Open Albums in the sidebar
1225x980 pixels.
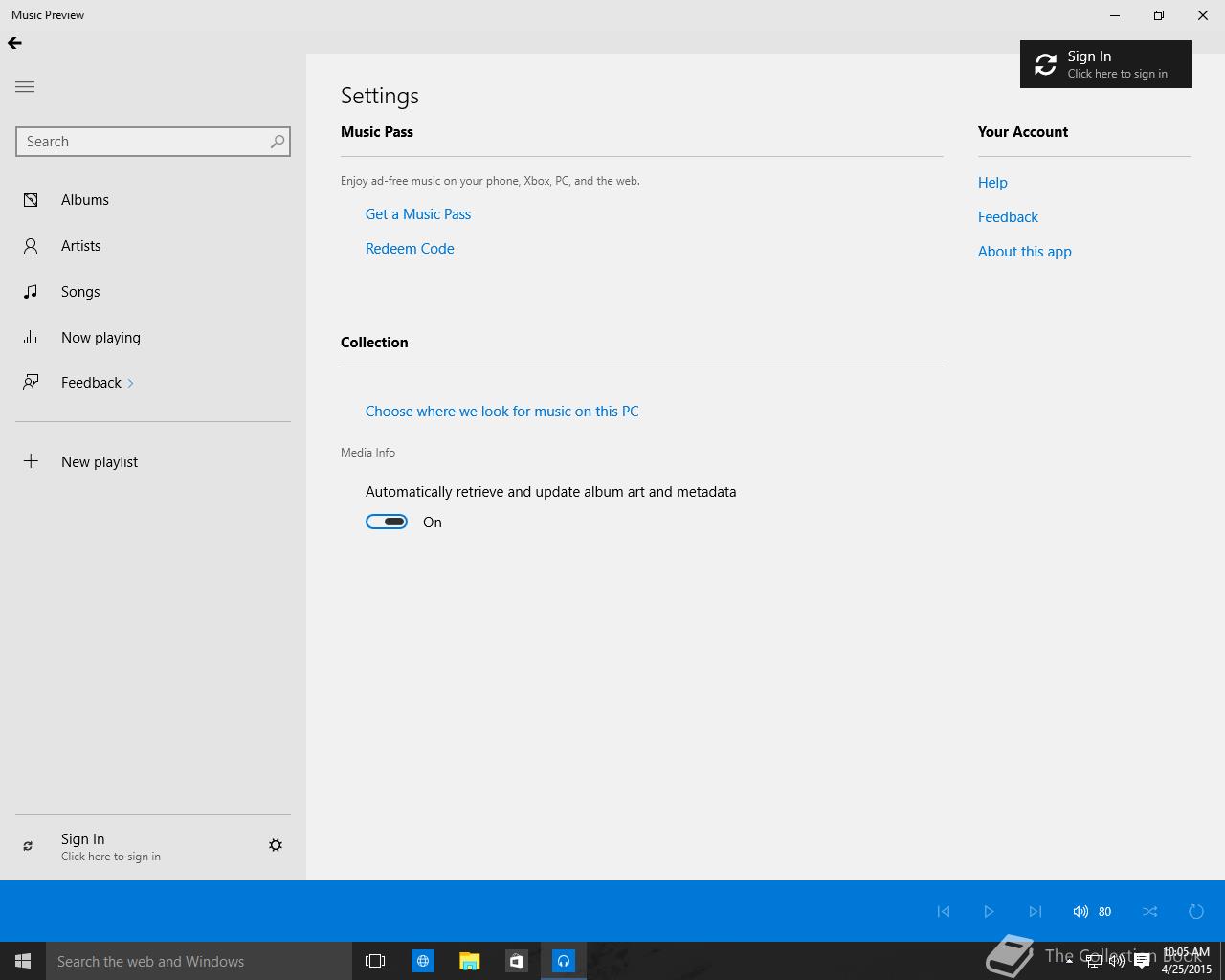point(153,200)
